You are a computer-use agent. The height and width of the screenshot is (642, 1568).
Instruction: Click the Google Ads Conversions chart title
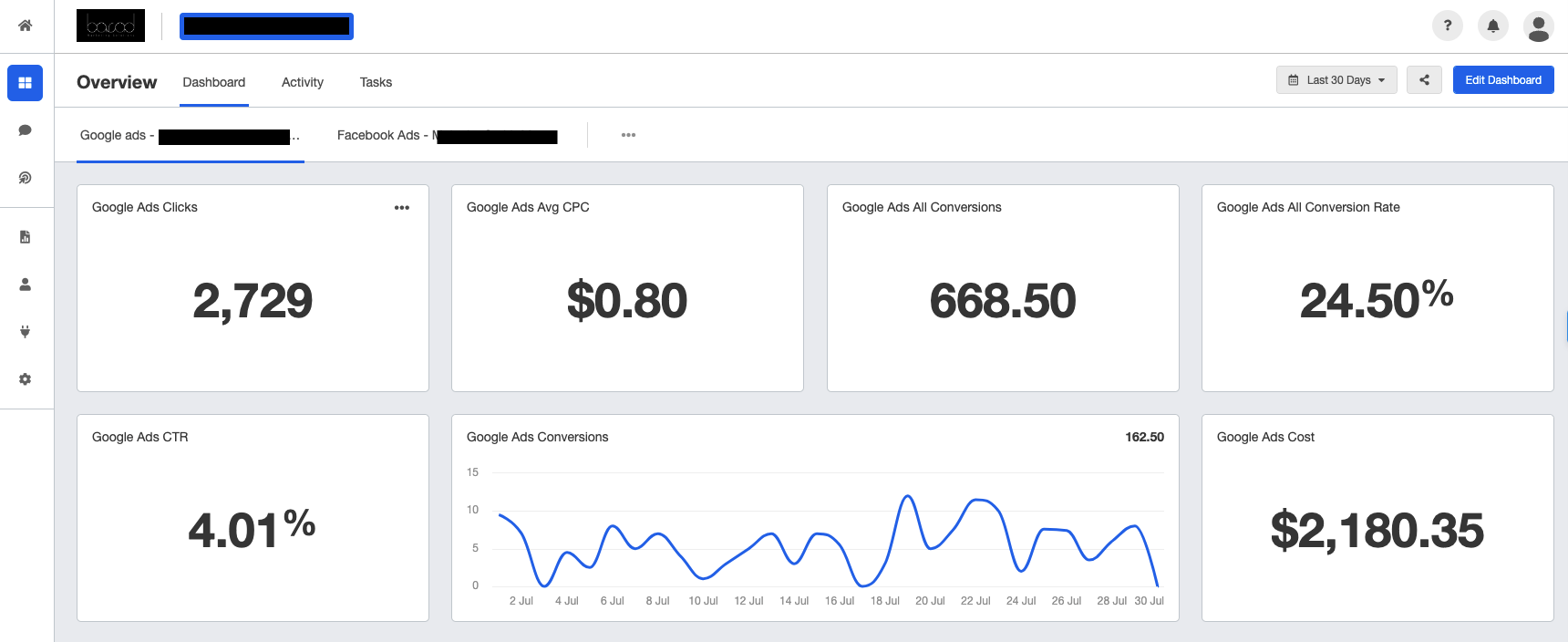click(537, 437)
